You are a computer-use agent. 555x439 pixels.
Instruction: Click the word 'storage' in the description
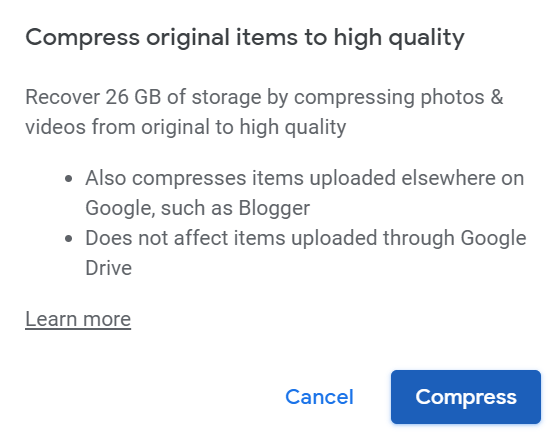click(227, 97)
